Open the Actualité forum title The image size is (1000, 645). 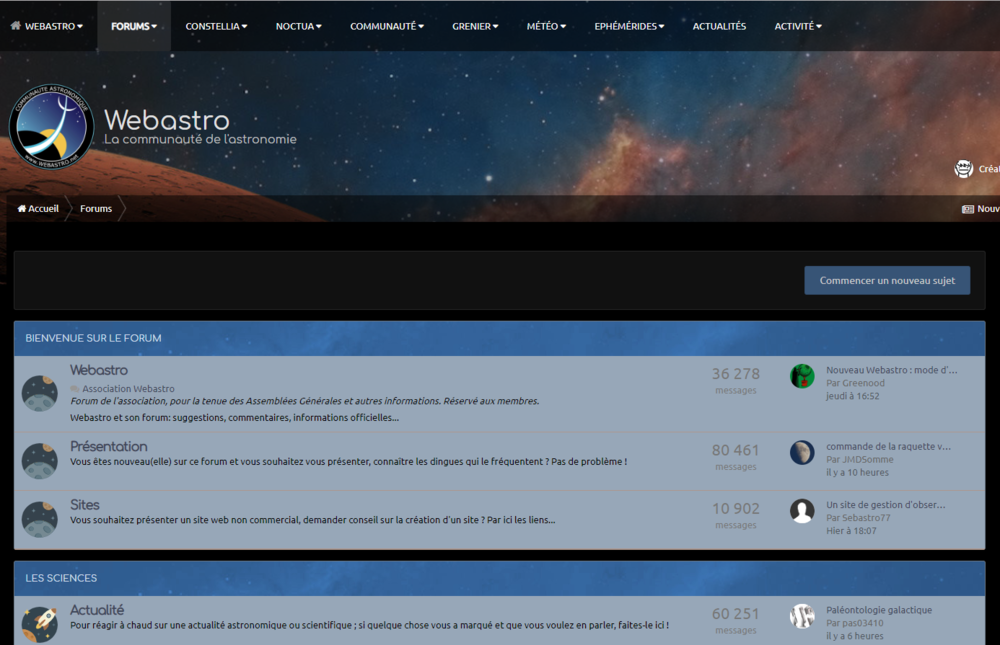(x=97, y=610)
